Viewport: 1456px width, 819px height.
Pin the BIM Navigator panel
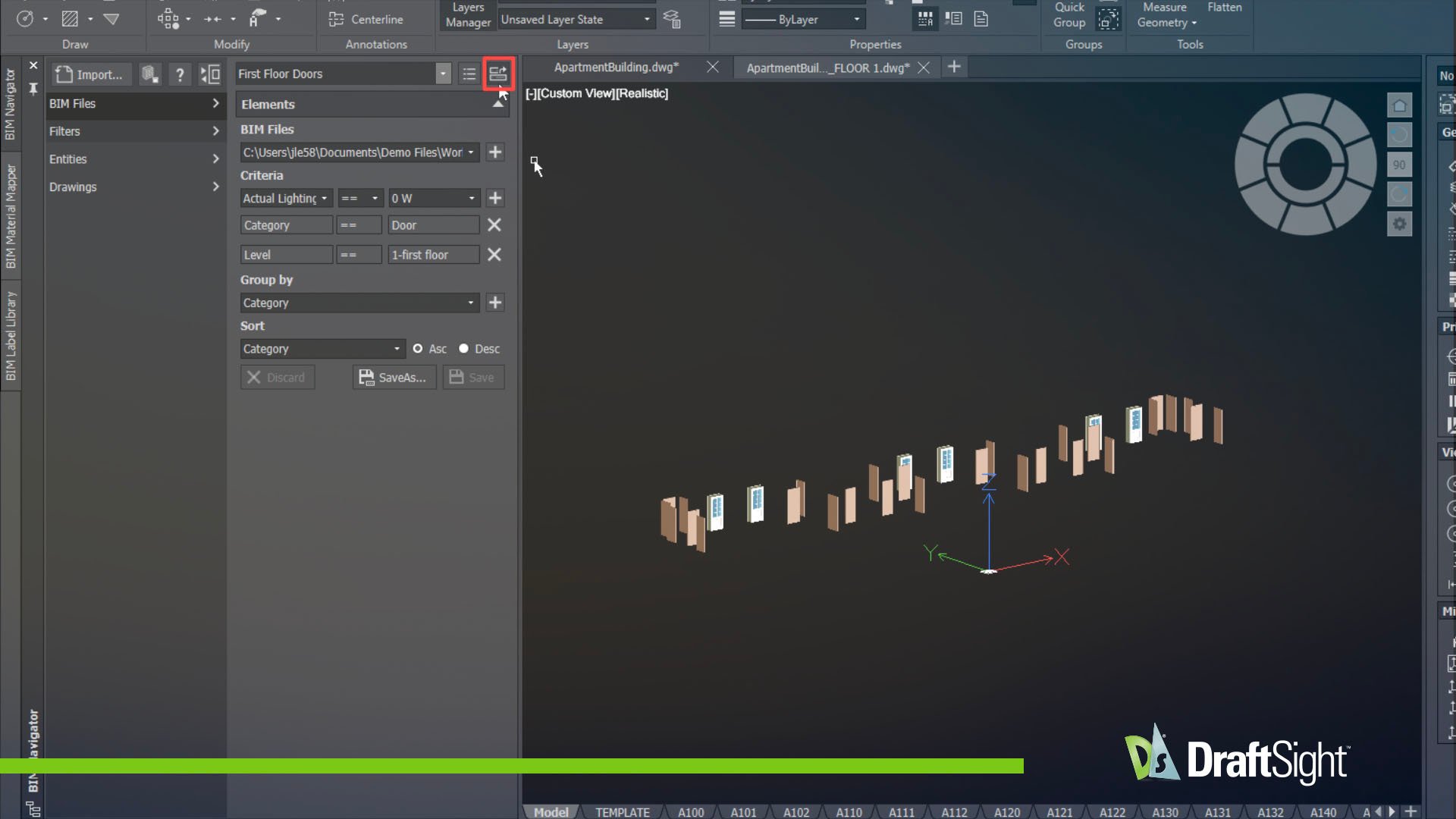pyautogui.click(x=33, y=89)
